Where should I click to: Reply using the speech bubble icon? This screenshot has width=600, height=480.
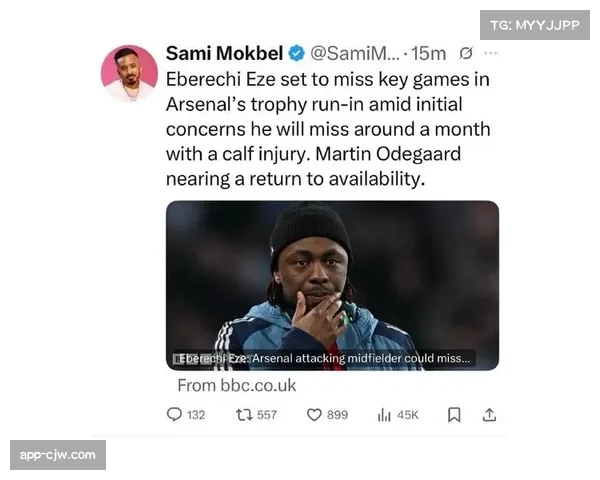tap(174, 414)
